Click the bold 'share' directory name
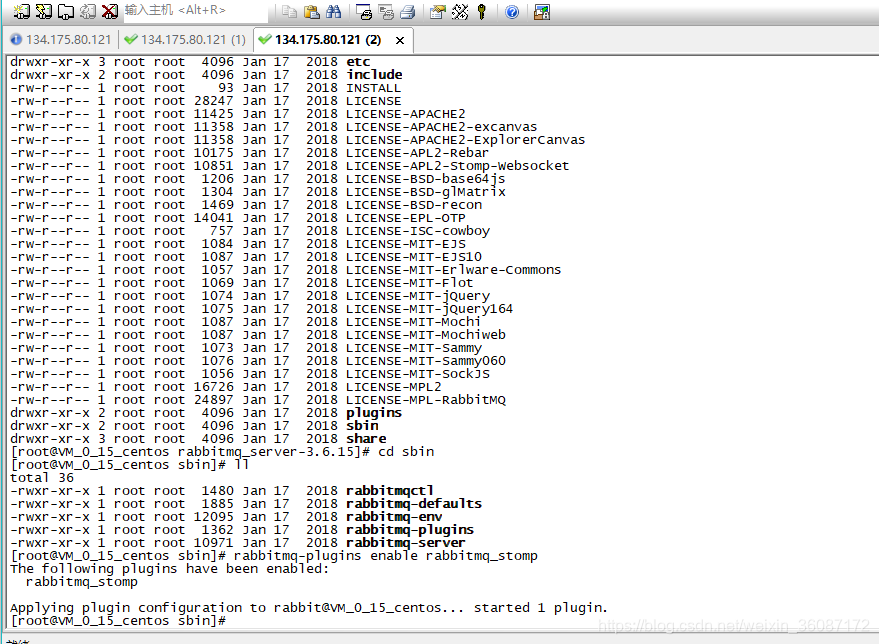Screen dimensions: 879x644 tap(366, 439)
